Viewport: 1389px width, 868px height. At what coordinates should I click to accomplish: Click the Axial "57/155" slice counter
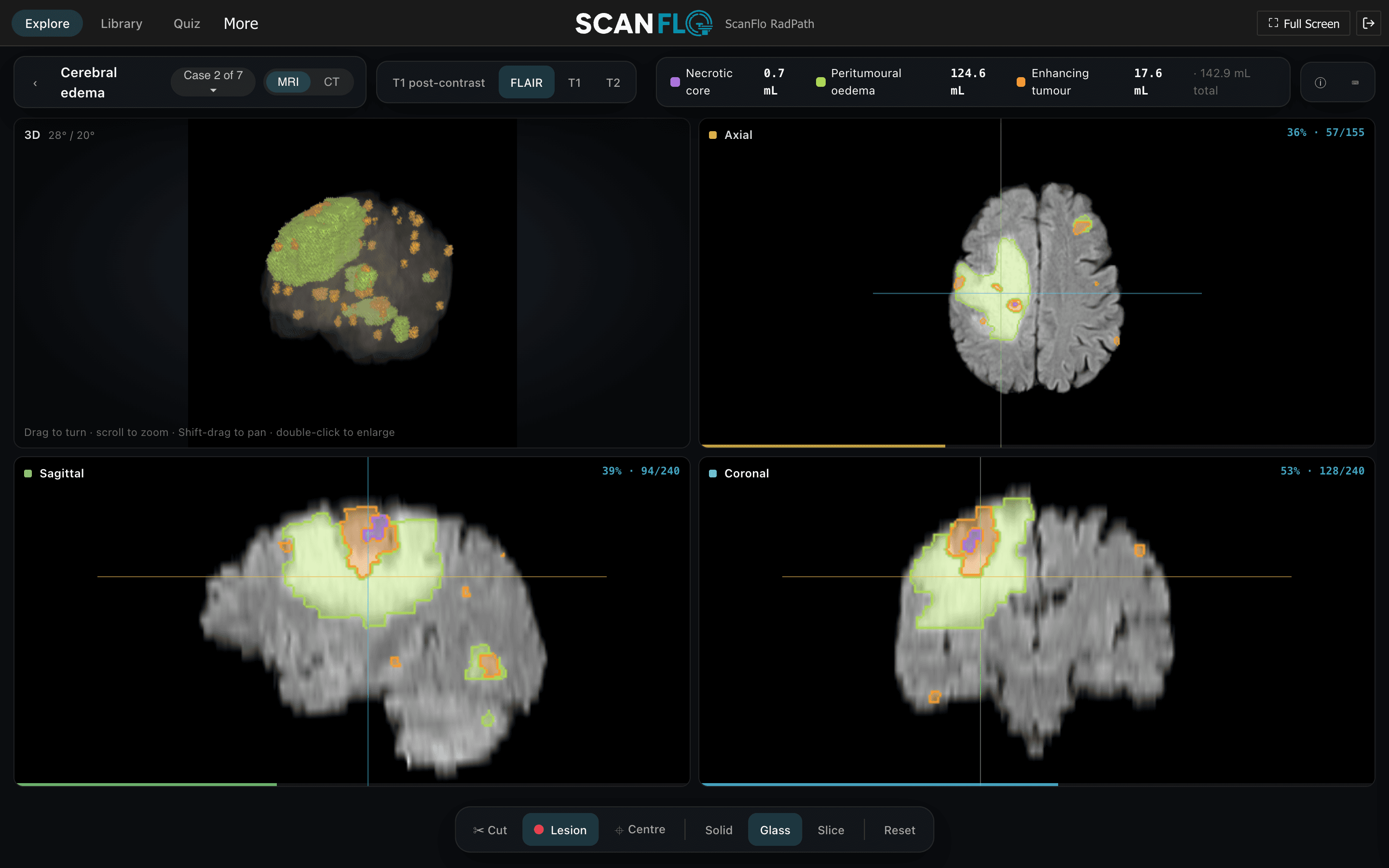[x=1345, y=133]
